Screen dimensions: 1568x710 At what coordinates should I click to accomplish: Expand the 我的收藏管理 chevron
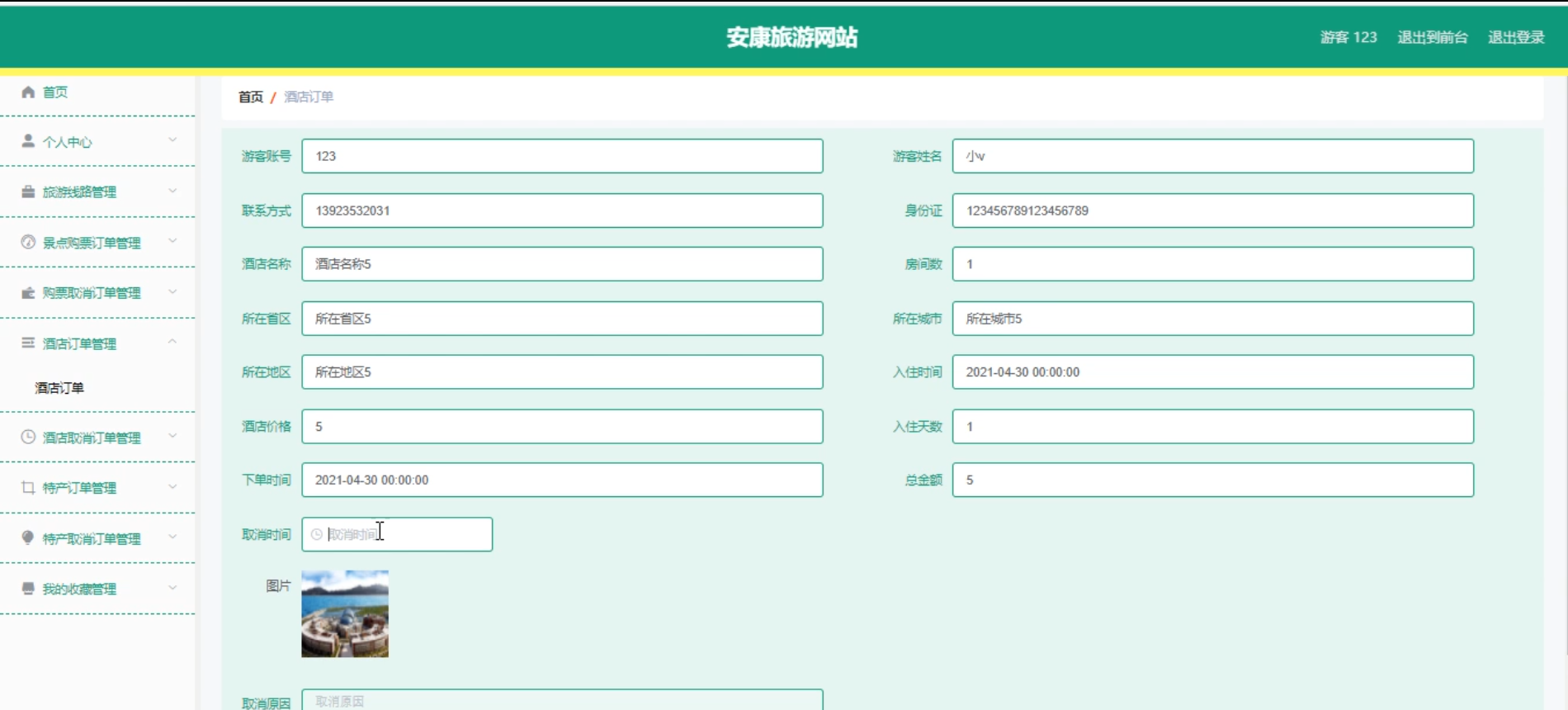(x=172, y=587)
